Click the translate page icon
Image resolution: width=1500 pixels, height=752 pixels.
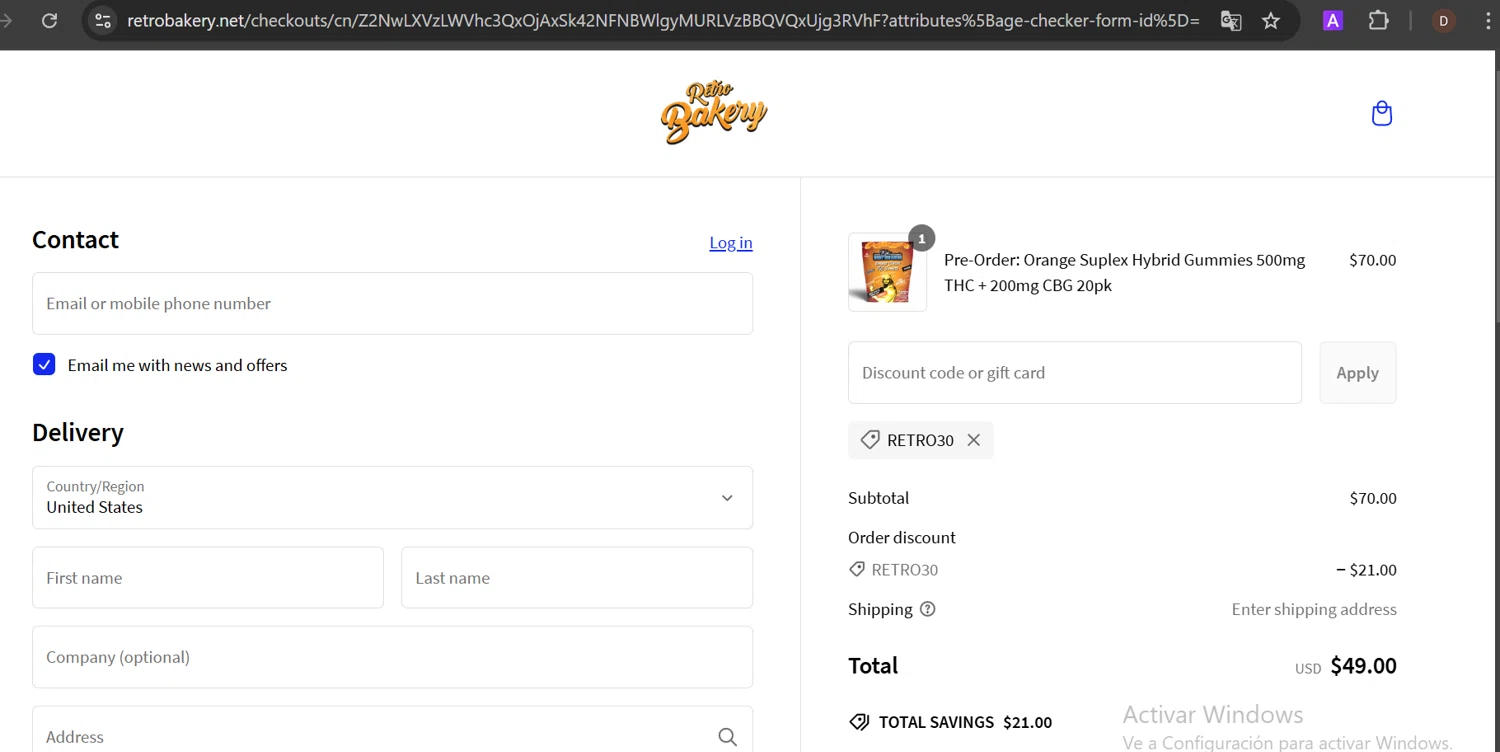pyautogui.click(x=1231, y=20)
